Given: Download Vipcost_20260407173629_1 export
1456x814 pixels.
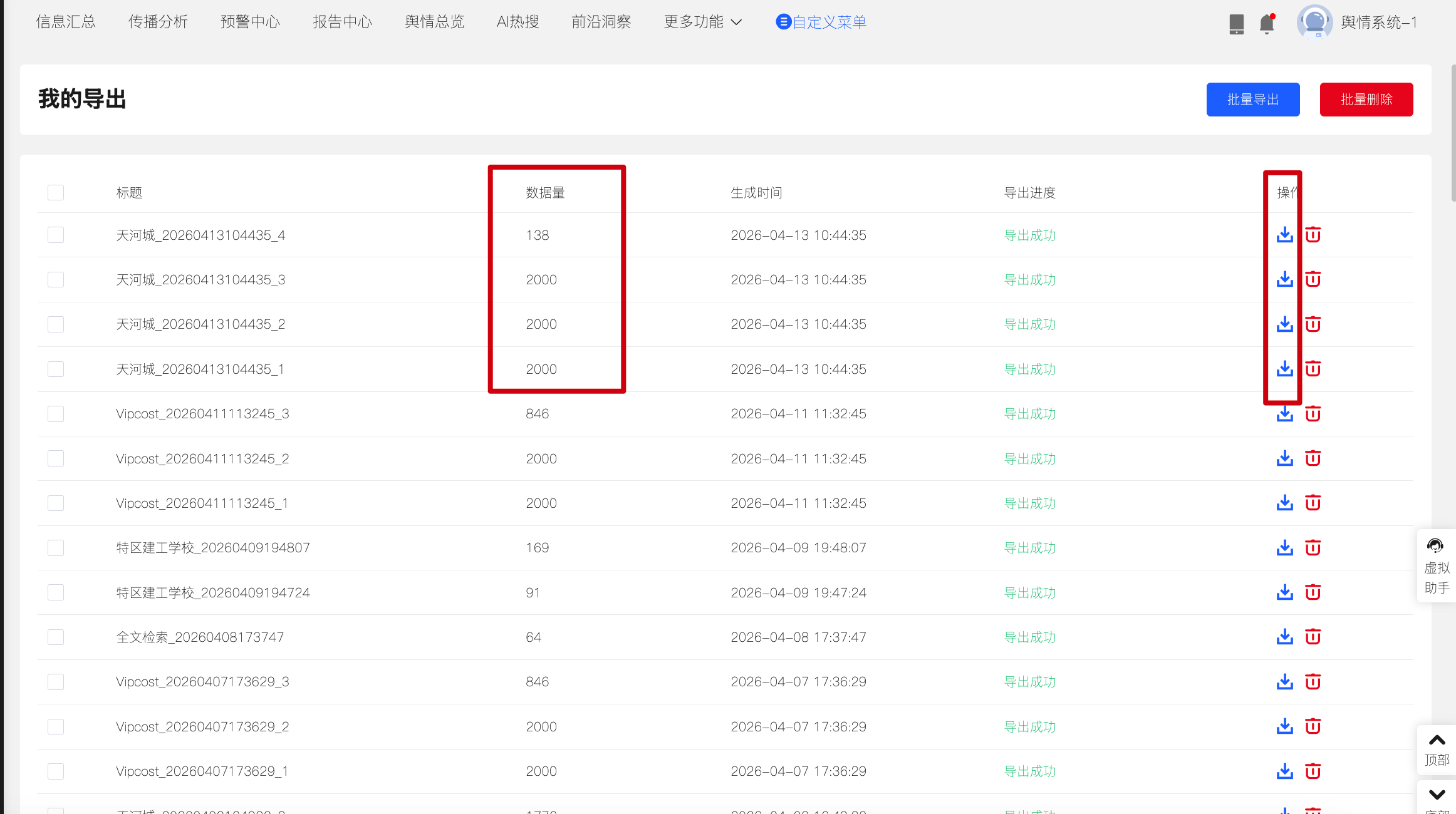Looking at the screenshot, I should pyautogui.click(x=1284, y=771).
